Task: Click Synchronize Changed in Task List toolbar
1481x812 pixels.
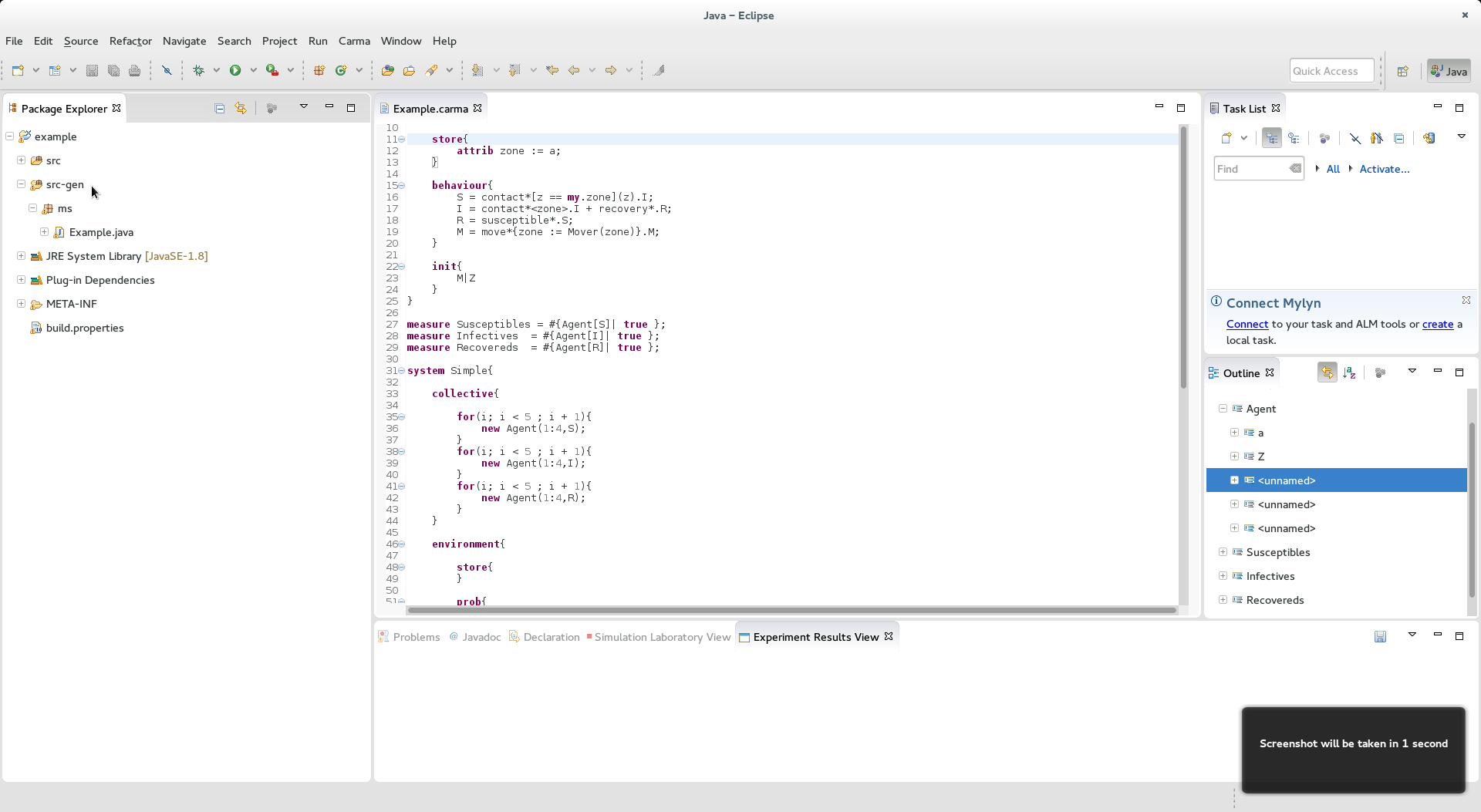Action: [x=1429, y=138]
